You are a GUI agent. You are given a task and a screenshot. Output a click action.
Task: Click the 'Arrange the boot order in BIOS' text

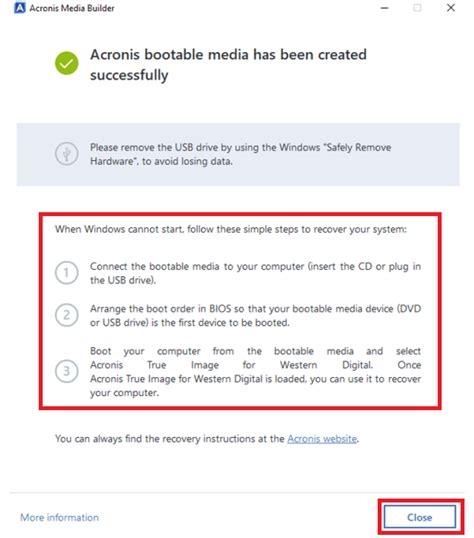pyautogui.click(x=255, y=316)
